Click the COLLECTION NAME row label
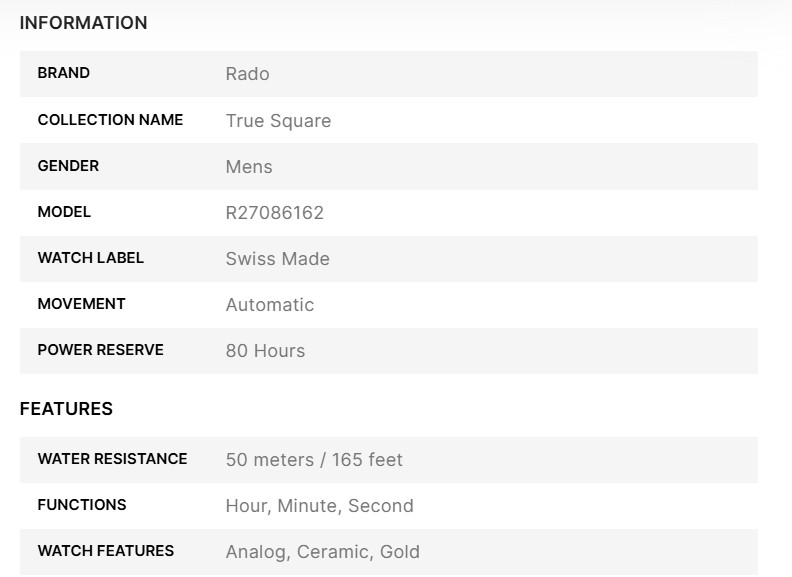Viewport: 792px width, 577px height. pyautogui.click(x=110, y=120)
